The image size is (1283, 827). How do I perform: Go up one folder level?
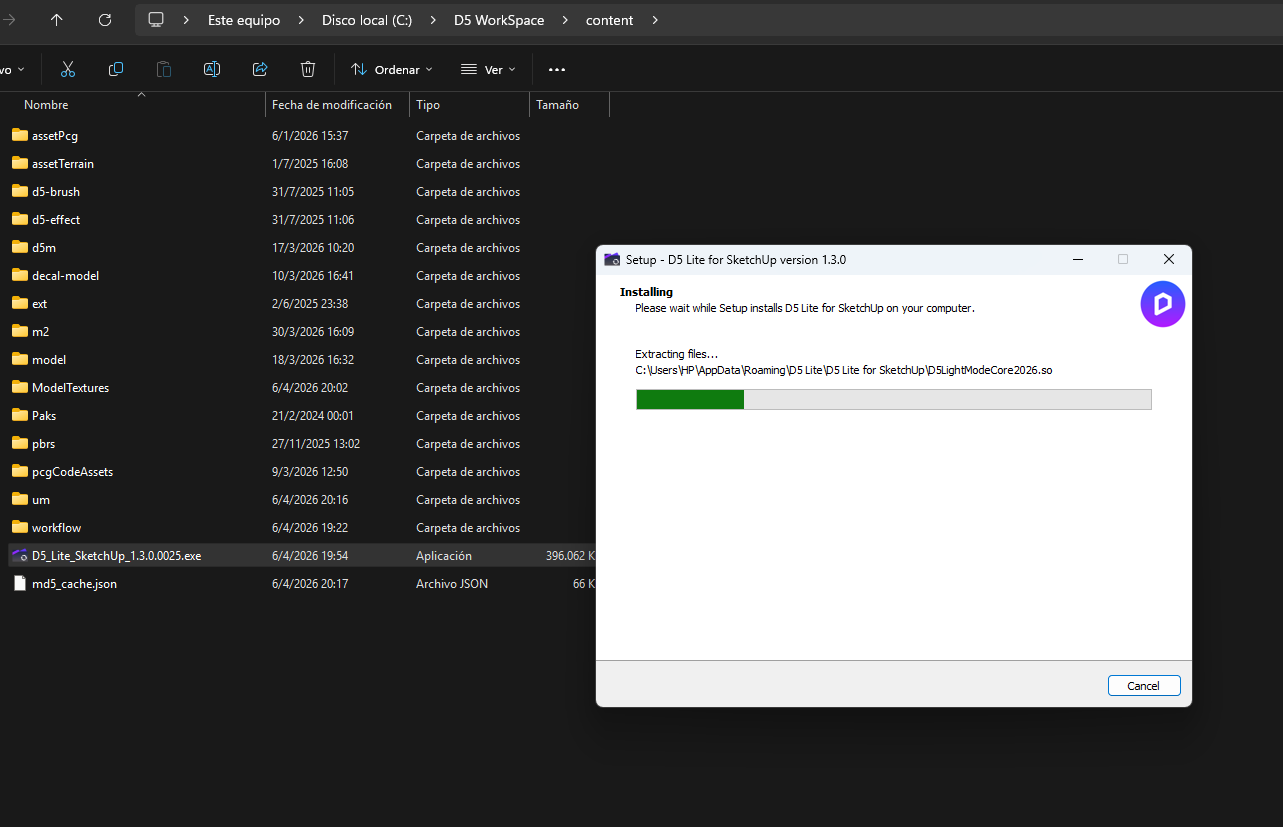click(x=57, y=20)
